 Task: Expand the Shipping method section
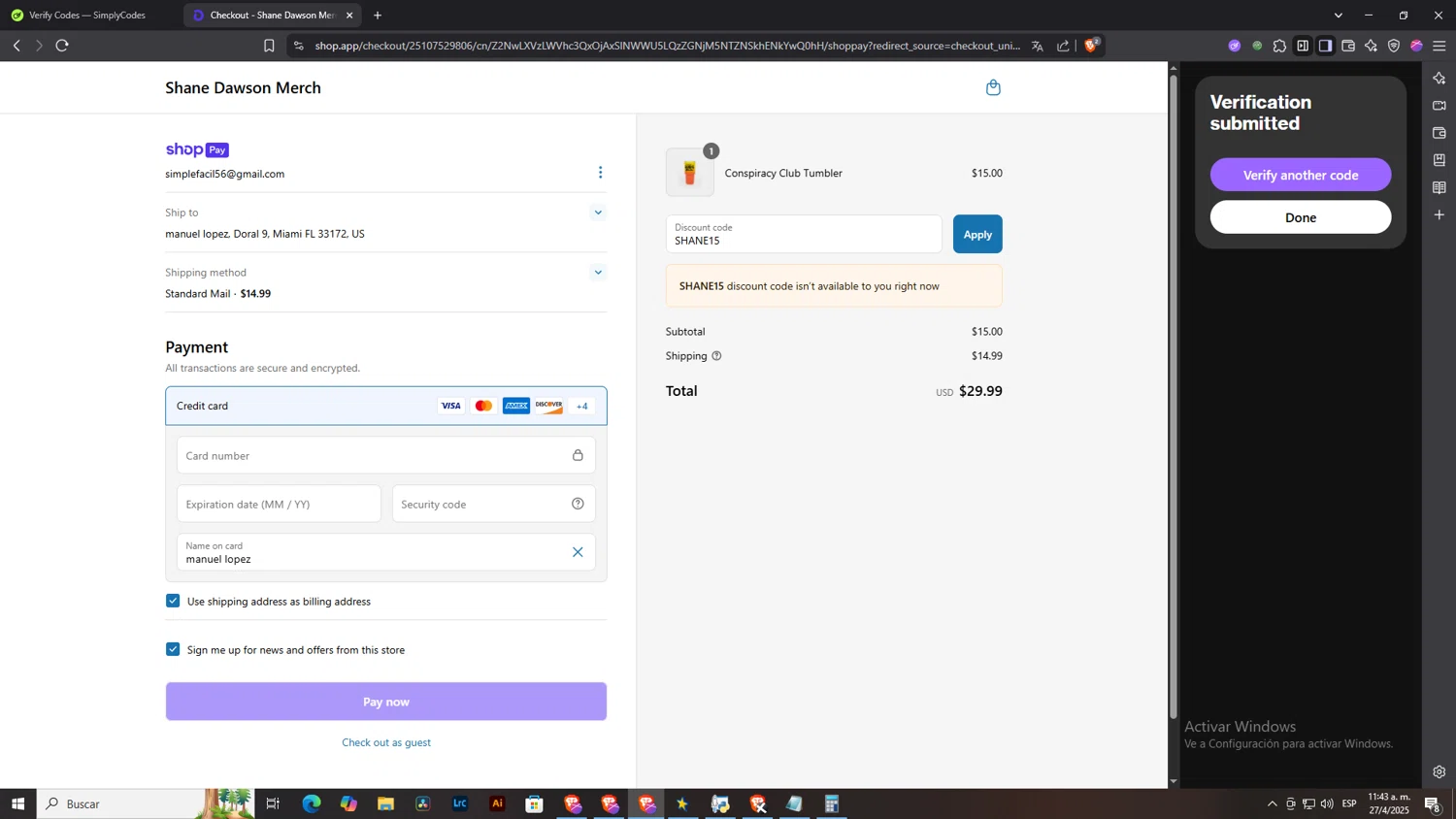(x=598, y=273)
